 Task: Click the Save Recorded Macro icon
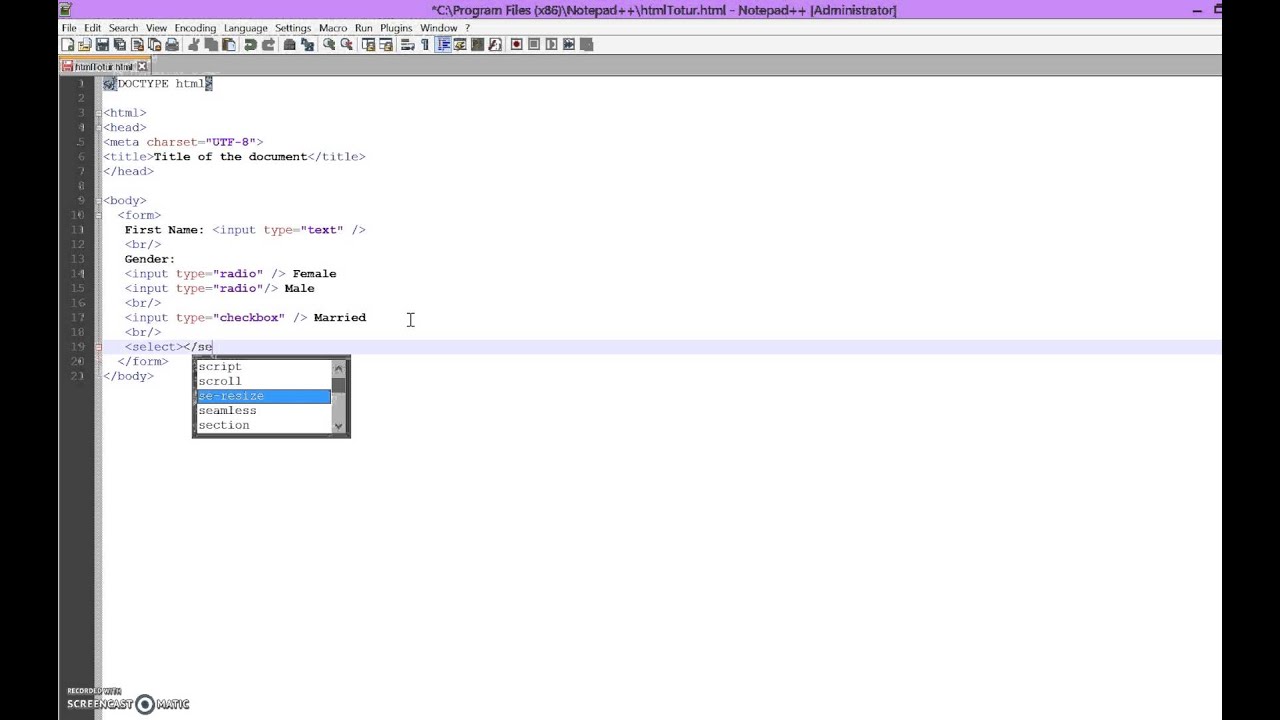coord(586,44)
